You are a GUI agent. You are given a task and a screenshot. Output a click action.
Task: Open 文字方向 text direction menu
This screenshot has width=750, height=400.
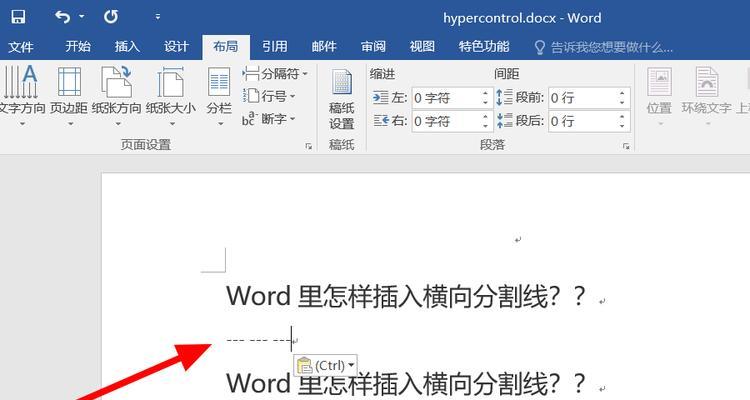[x=21, y=96]
